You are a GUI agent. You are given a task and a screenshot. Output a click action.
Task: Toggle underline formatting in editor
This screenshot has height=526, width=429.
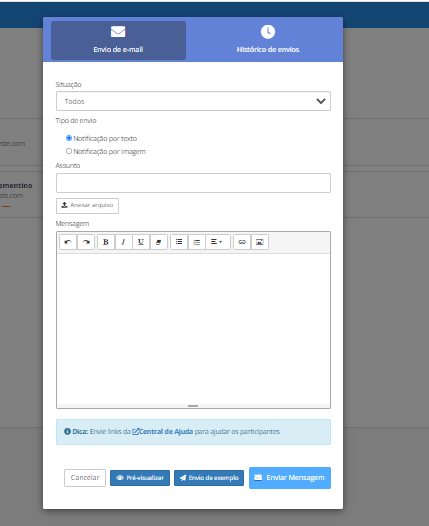click(x=141, y=242)
